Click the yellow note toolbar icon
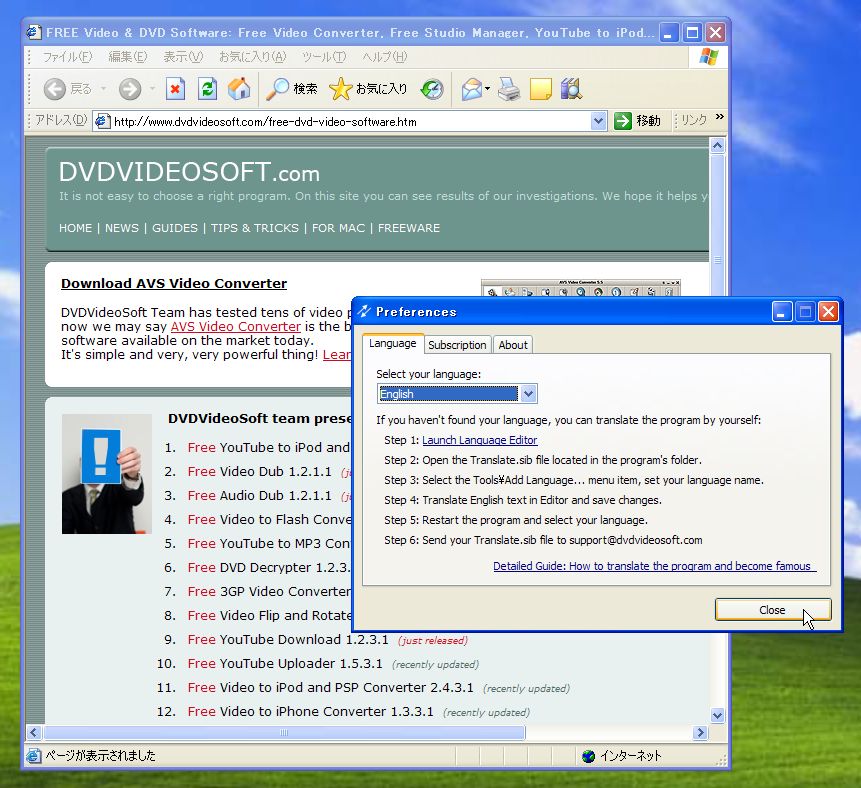The height and width of the screenshot is (788, 861). coord(540,89)
